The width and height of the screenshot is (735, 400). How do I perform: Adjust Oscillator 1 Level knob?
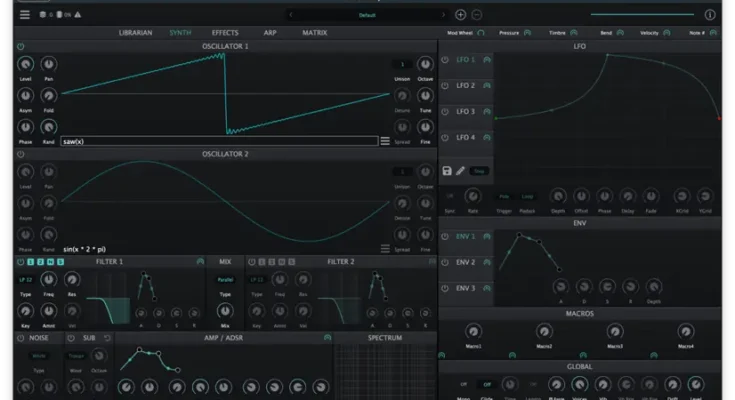point(25,64)
